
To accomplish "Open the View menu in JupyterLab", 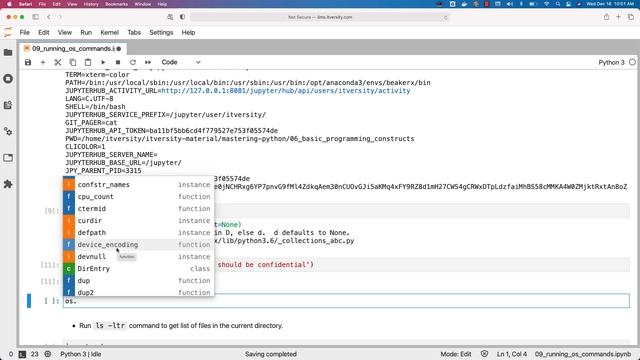I will pos(64,33).
